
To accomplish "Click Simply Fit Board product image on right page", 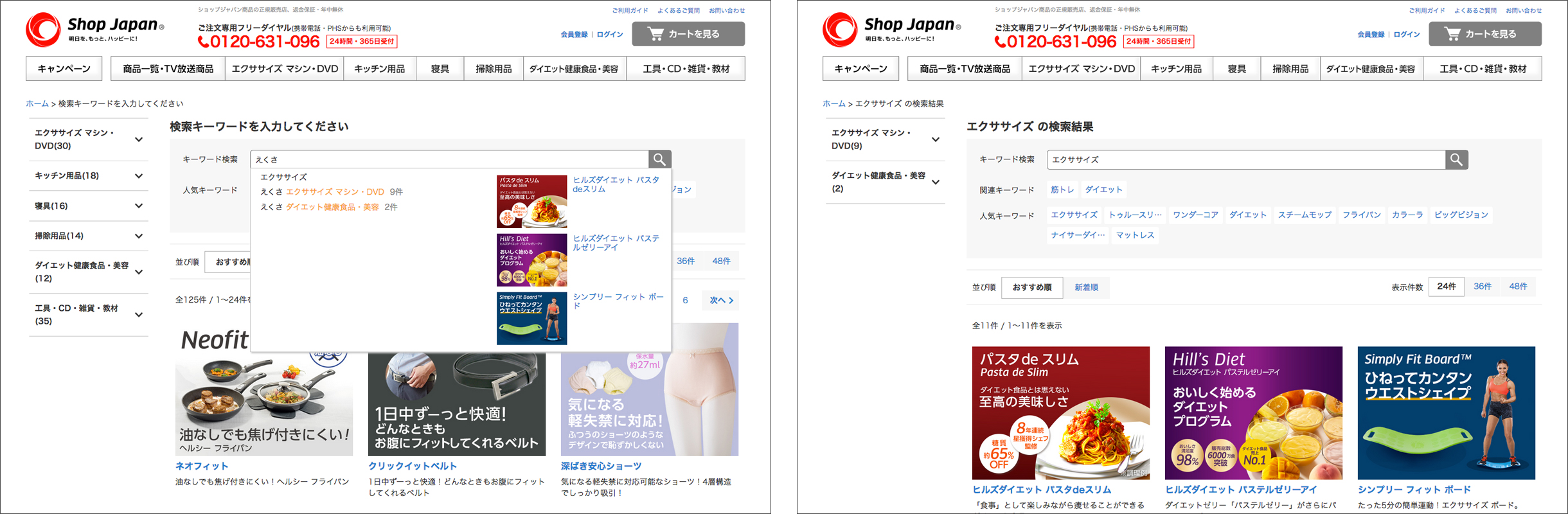I will (x=1447, y=413).
